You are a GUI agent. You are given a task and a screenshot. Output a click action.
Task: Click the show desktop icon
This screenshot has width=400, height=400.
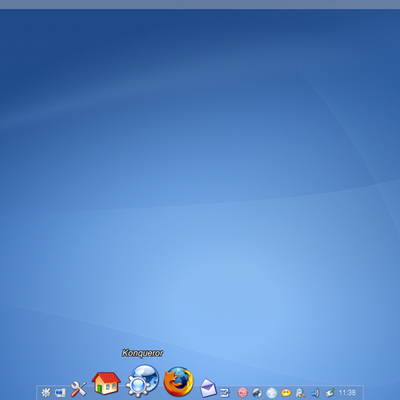pyautogui.click(x=60, y=393)
